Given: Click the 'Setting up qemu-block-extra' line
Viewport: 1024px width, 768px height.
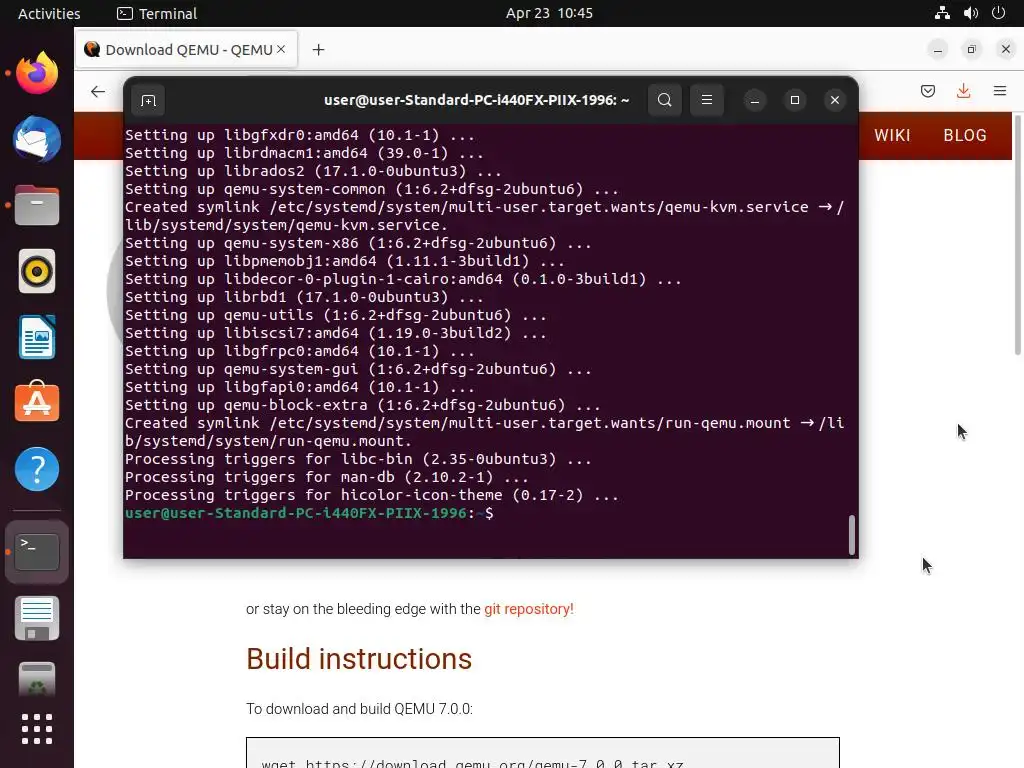Looking at the screenshot, I should [362, 405].
